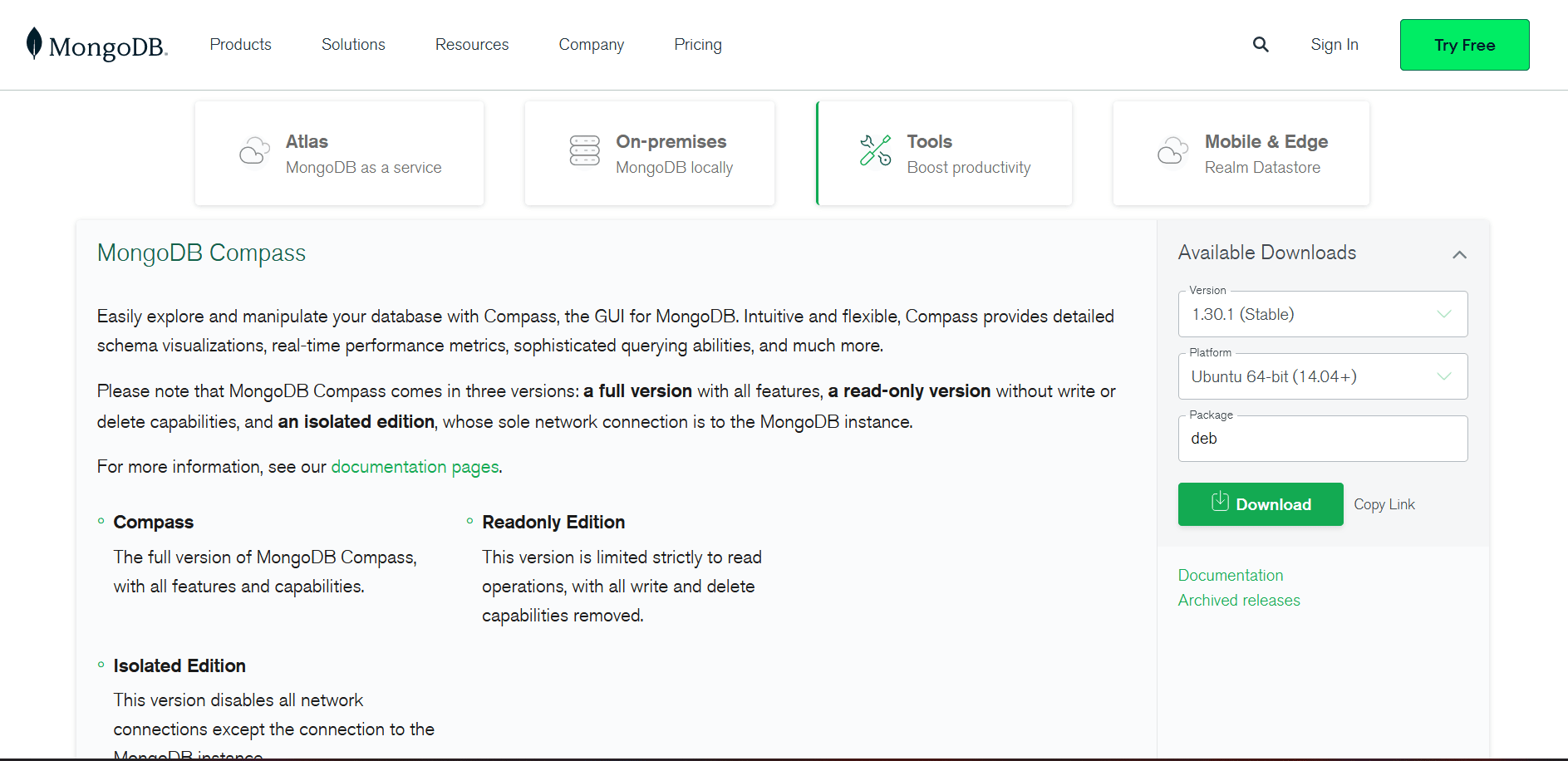Open the Documentation link in sidebar

click(1231, 575)
